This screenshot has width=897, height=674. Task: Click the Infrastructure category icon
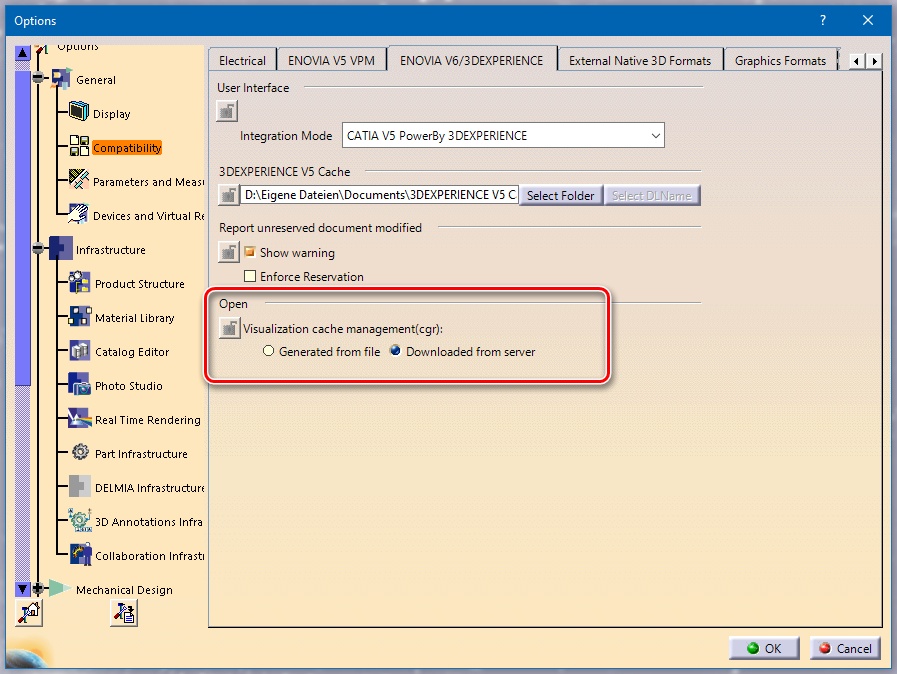point(61,248)
